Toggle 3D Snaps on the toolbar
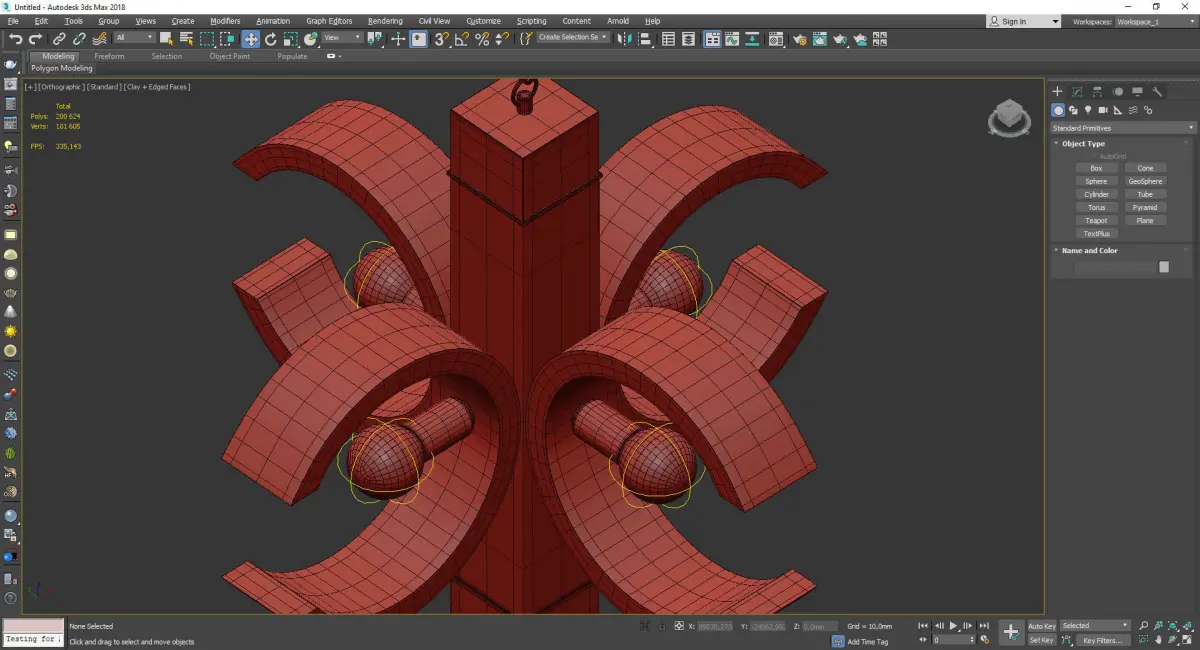 tap(441, 39)
